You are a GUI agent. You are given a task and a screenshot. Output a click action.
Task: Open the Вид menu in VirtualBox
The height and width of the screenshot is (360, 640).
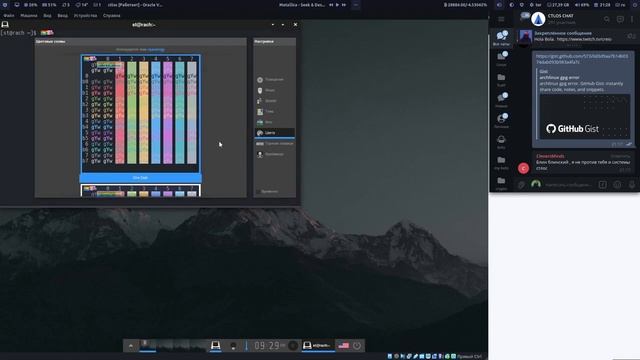[x=47, y=16]
